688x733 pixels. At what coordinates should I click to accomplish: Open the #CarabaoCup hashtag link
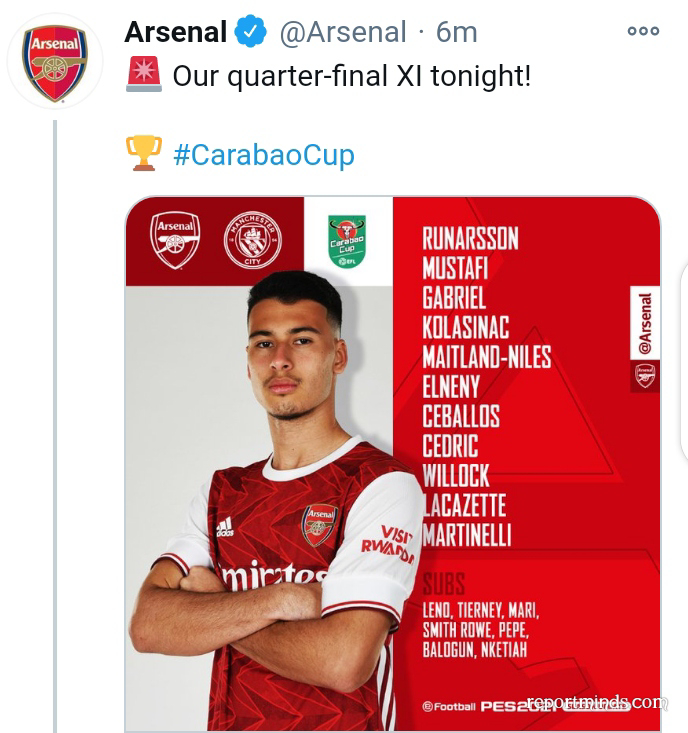click(263, 155)
